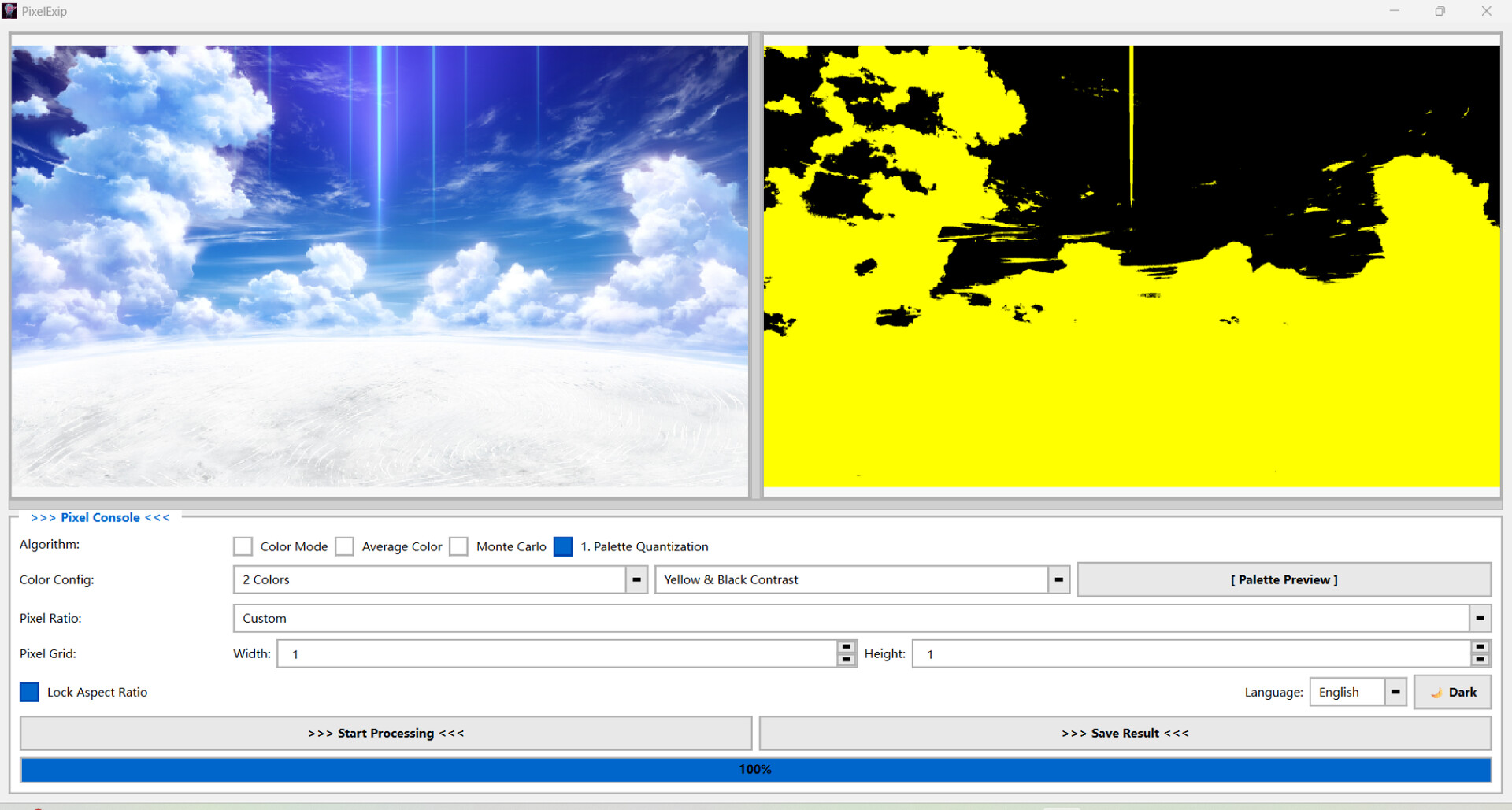Open the Color Config '2 Colors' dropdown
Image resolution: width=1512 pixels, height=810 pixels.
pyautogui.click(x=433, y=579)
